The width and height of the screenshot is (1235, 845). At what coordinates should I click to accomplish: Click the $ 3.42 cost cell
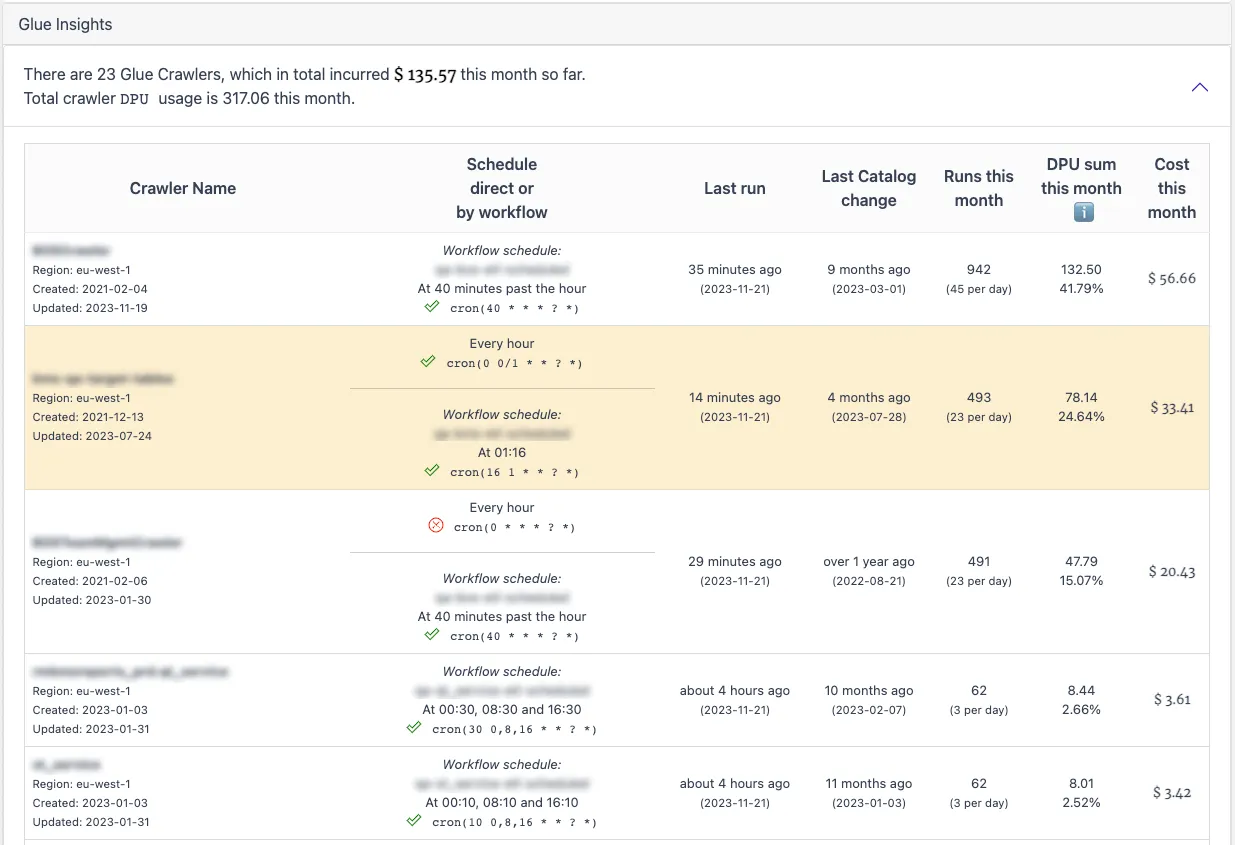click(1172, 792)
